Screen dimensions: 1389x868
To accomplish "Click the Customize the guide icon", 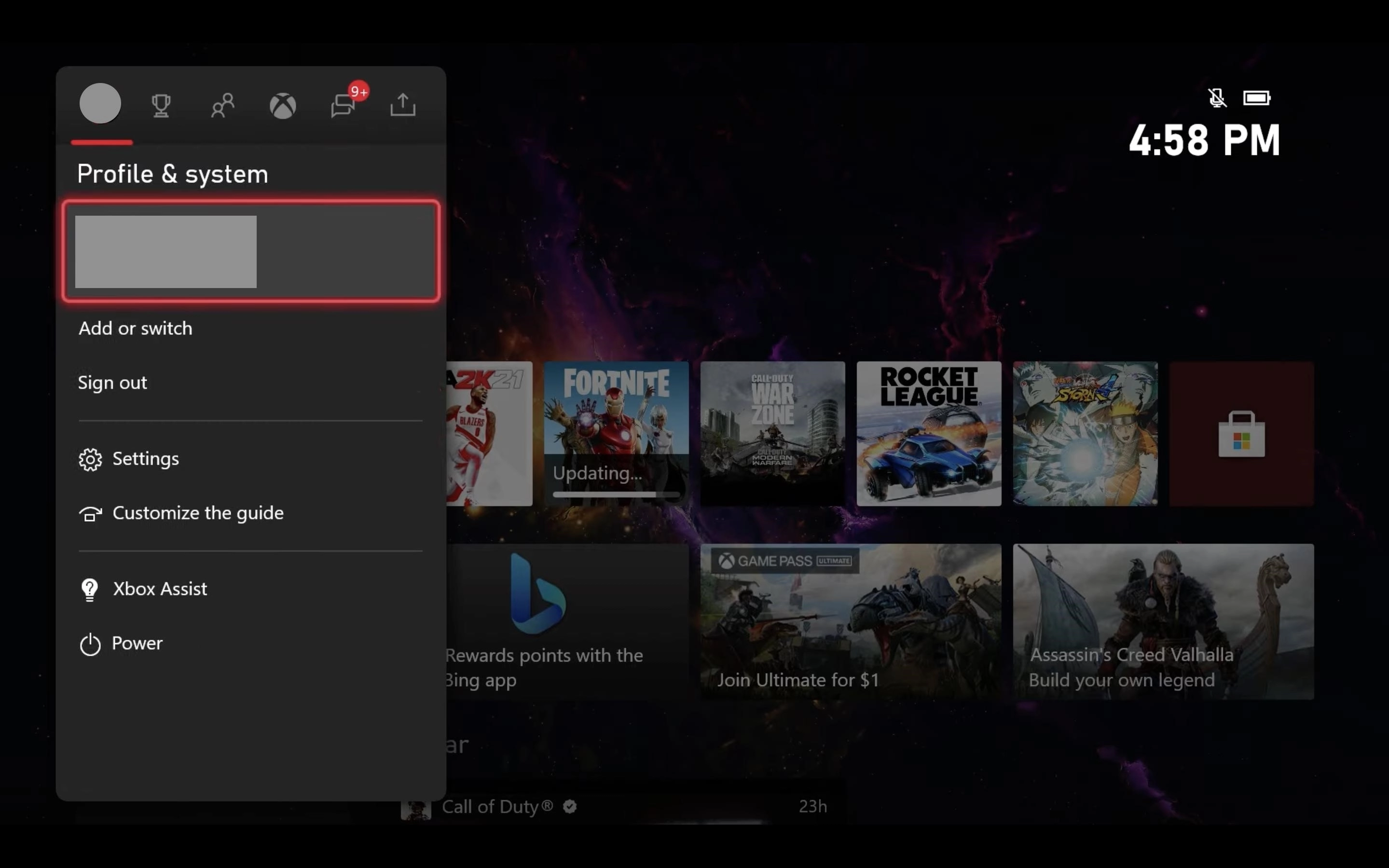I will click(90, 514).
